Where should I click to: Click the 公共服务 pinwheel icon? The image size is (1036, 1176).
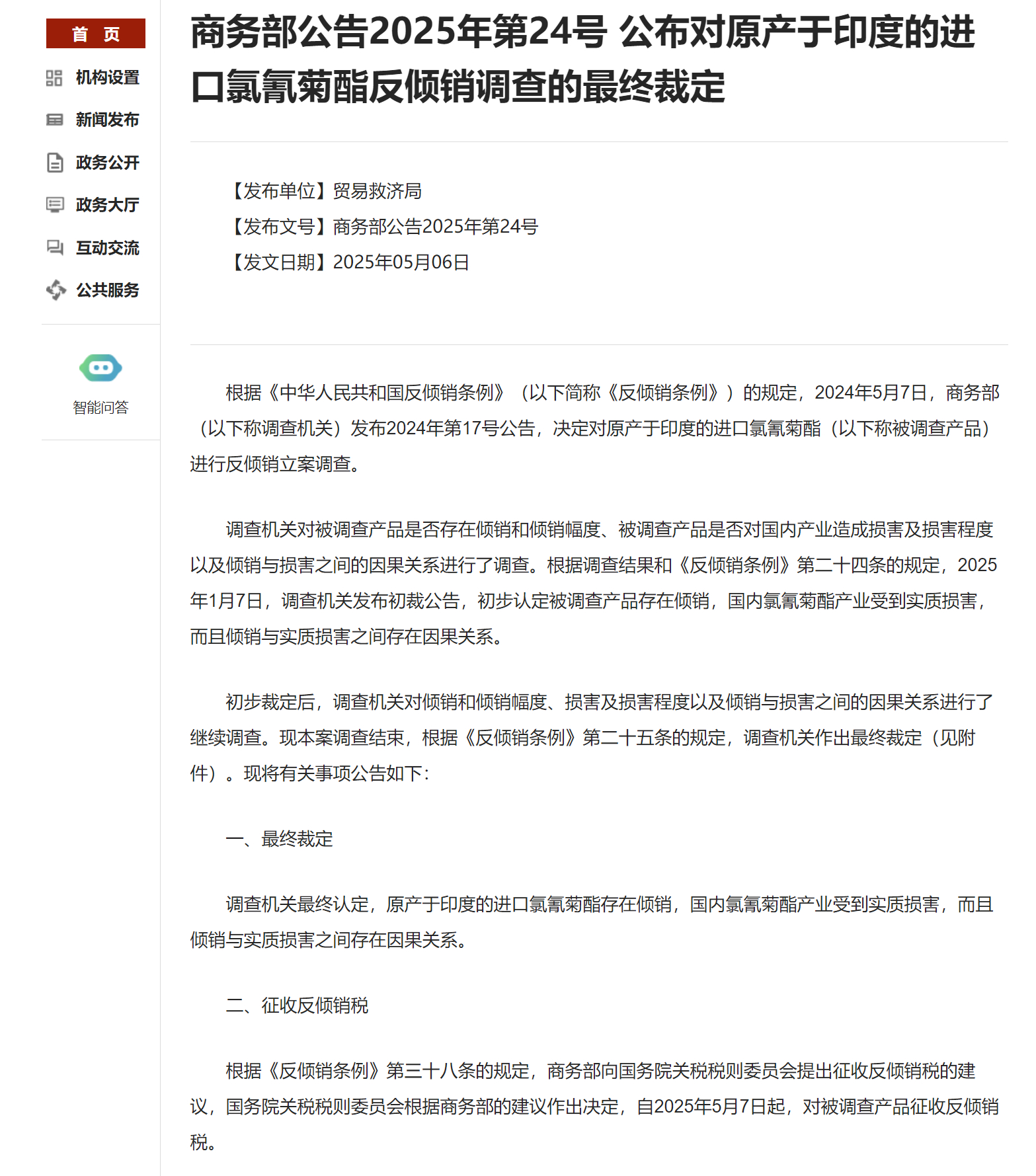56,290
